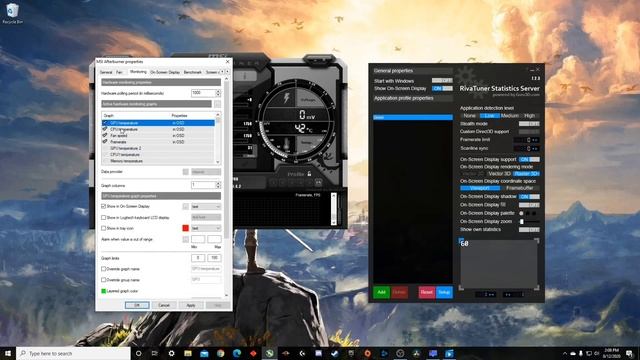
Task: Enable the Memory temperature graph
Action: click(105, 161)
